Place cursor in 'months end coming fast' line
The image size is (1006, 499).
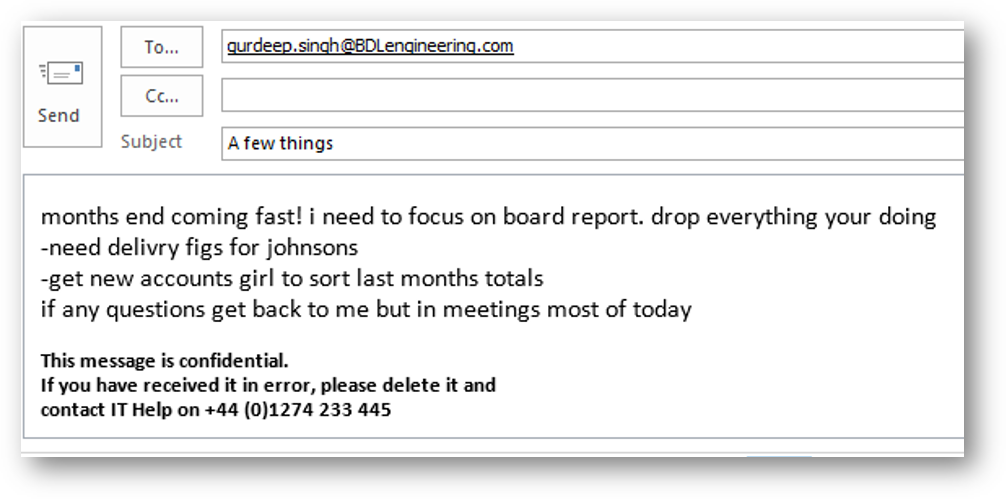pos(488,217)
